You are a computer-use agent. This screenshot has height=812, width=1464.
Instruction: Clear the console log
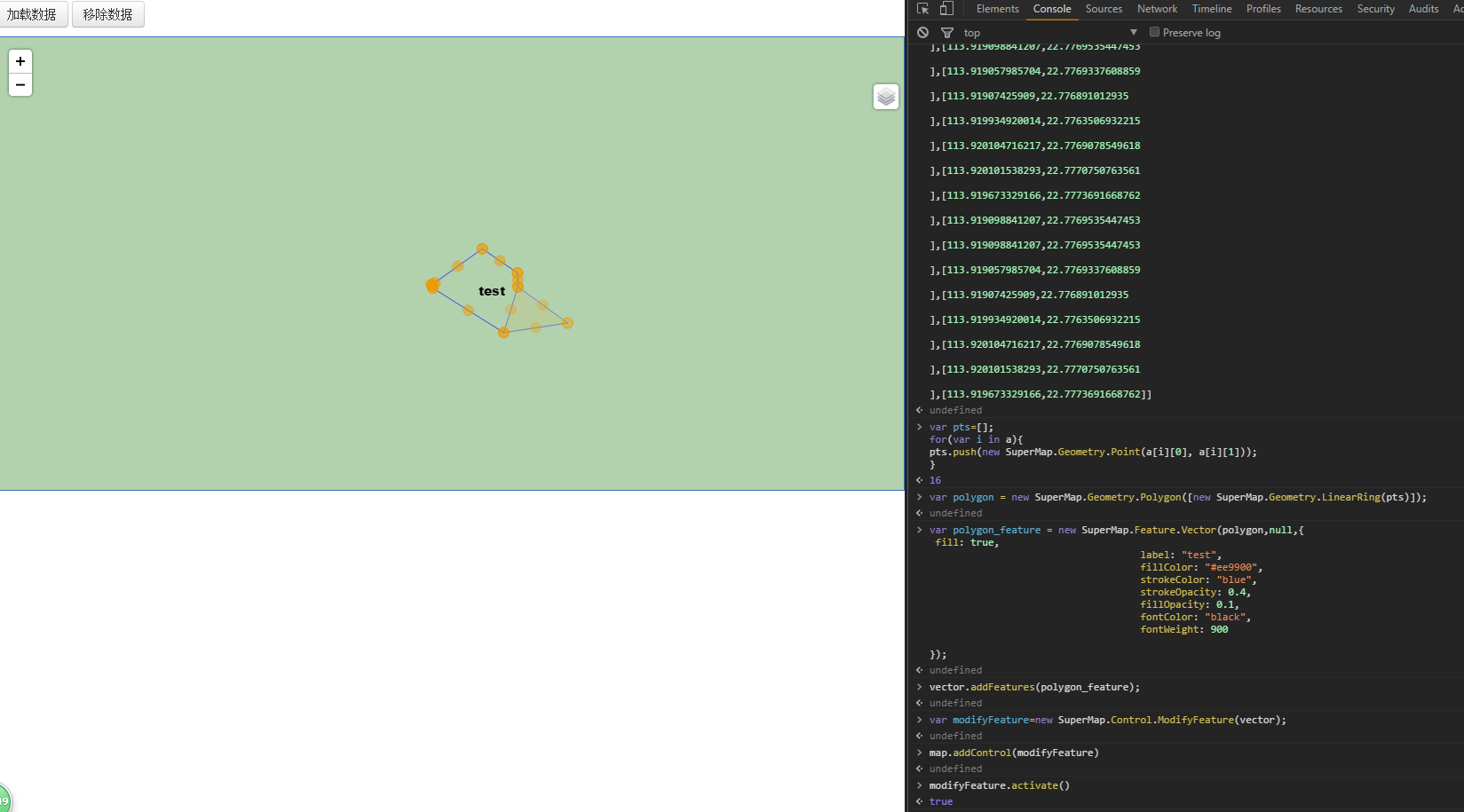(x=923, y=33)
